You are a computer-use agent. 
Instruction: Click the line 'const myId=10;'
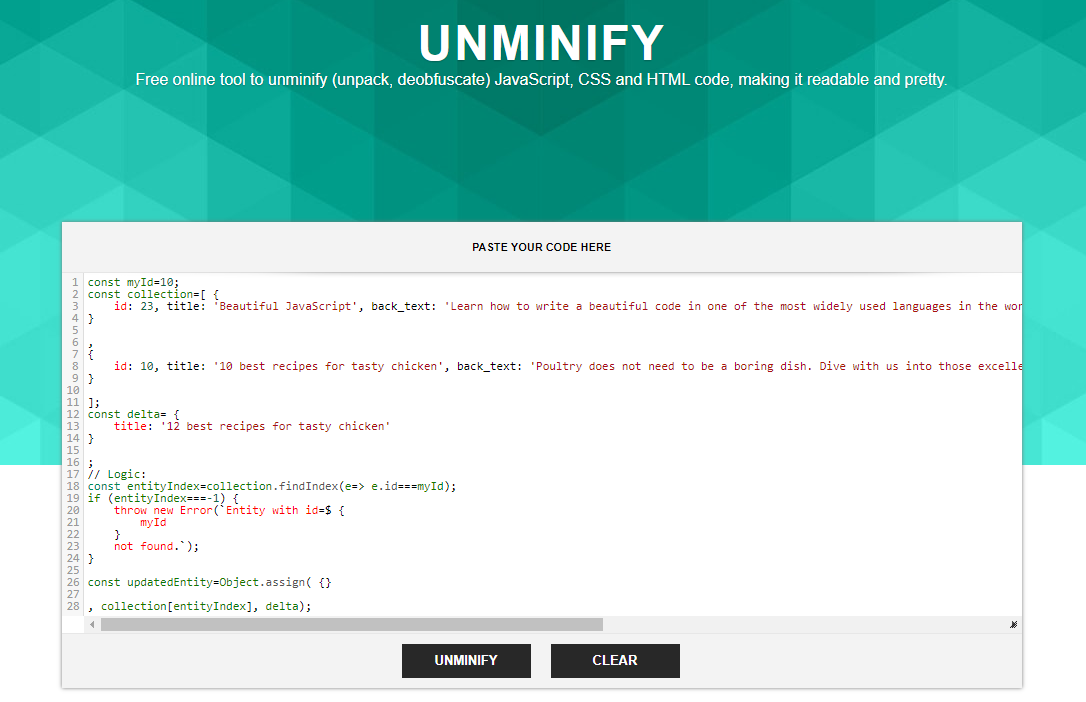[x=133, y=282]
